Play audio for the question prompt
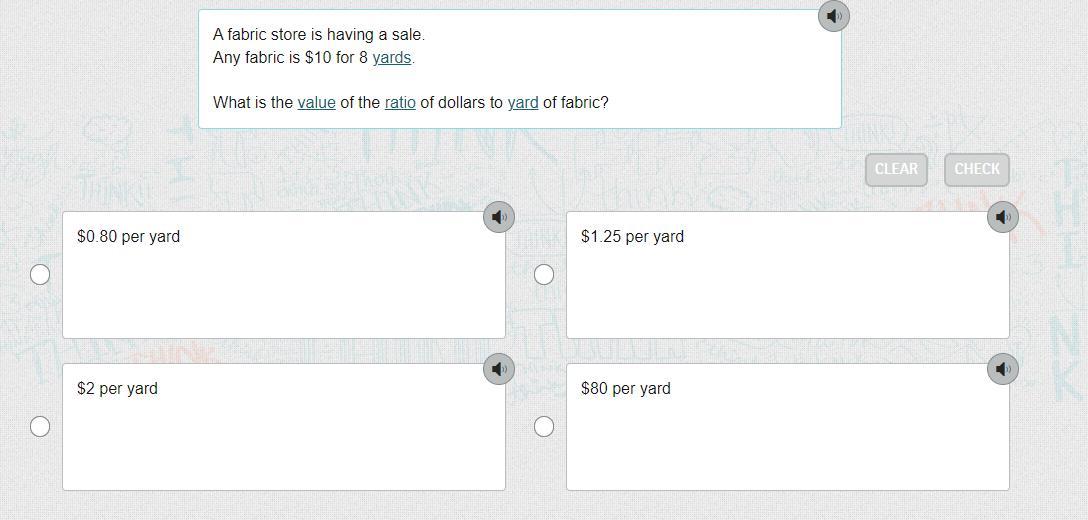The height and width of the screenshot is (520, 1088). (x=834, y=16)
